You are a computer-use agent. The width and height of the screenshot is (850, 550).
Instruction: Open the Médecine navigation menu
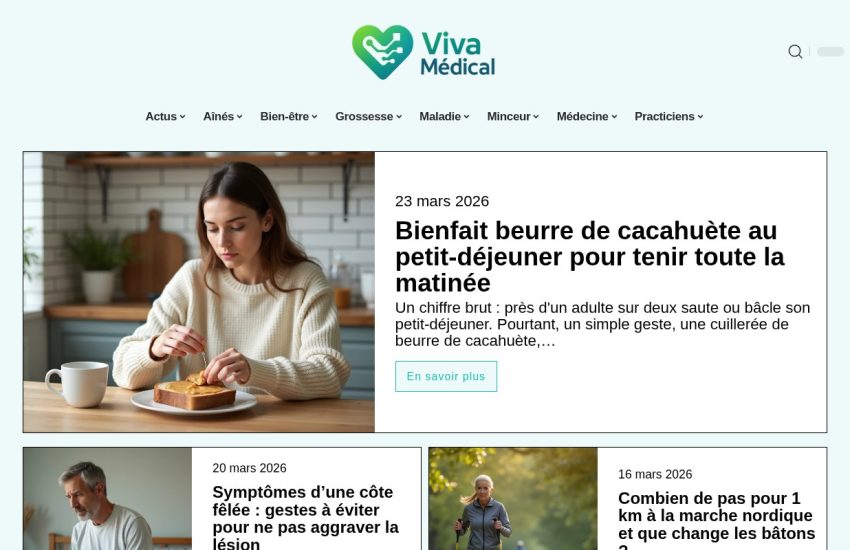click(x=587, y=117)
